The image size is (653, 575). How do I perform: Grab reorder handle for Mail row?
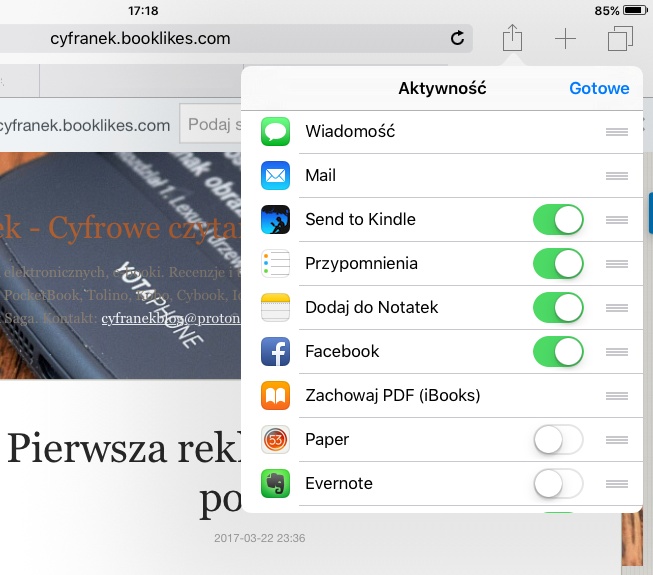click(x=617, y=176)
